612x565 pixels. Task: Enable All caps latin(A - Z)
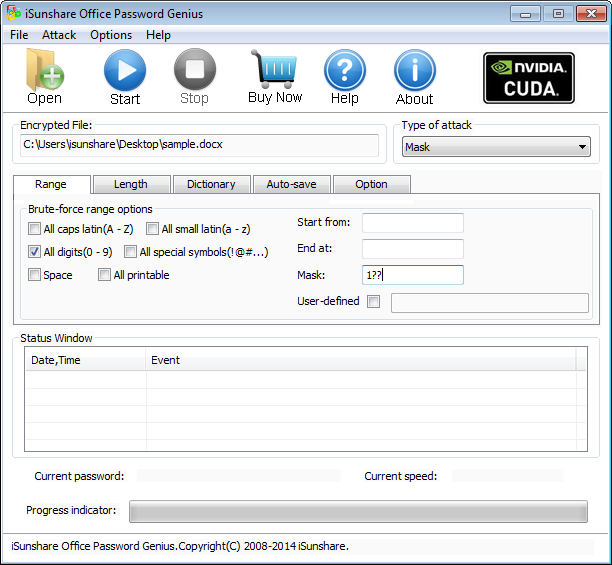34,229
